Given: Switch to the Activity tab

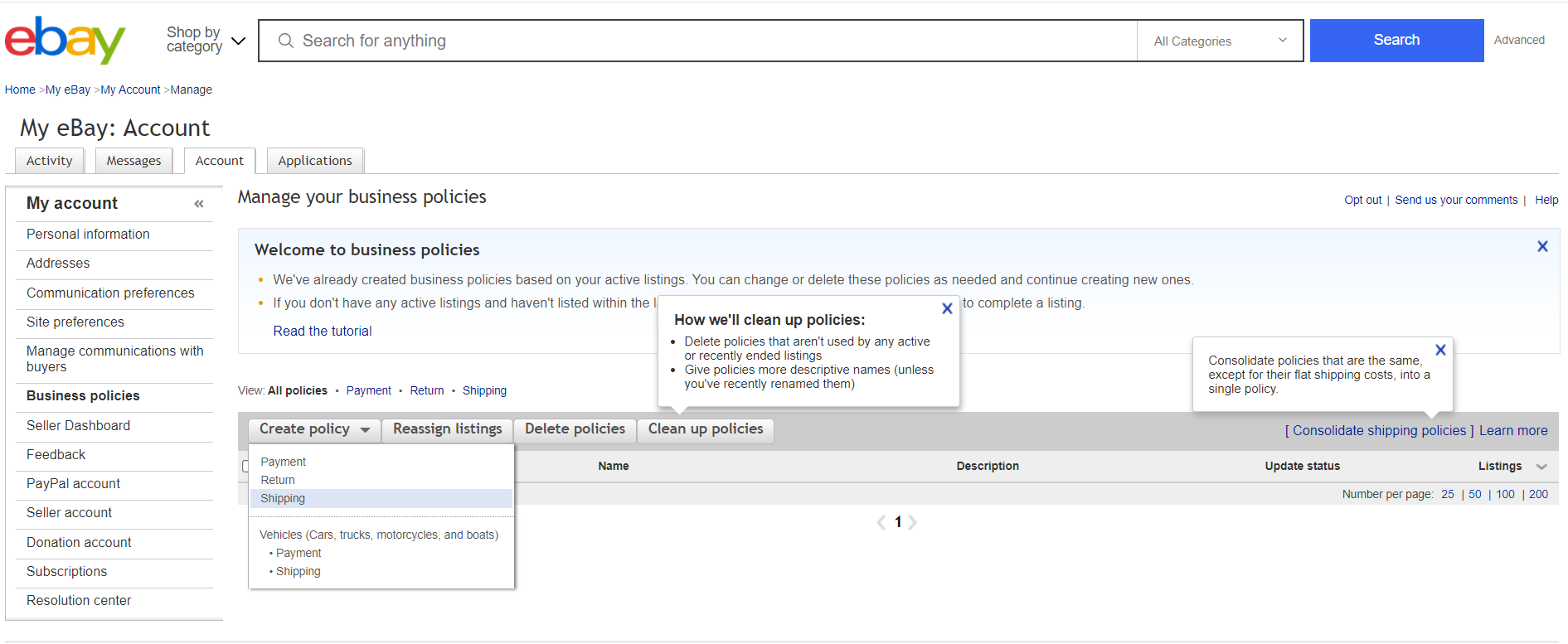Looking at the screenshot, I should (x=50, y=161).
